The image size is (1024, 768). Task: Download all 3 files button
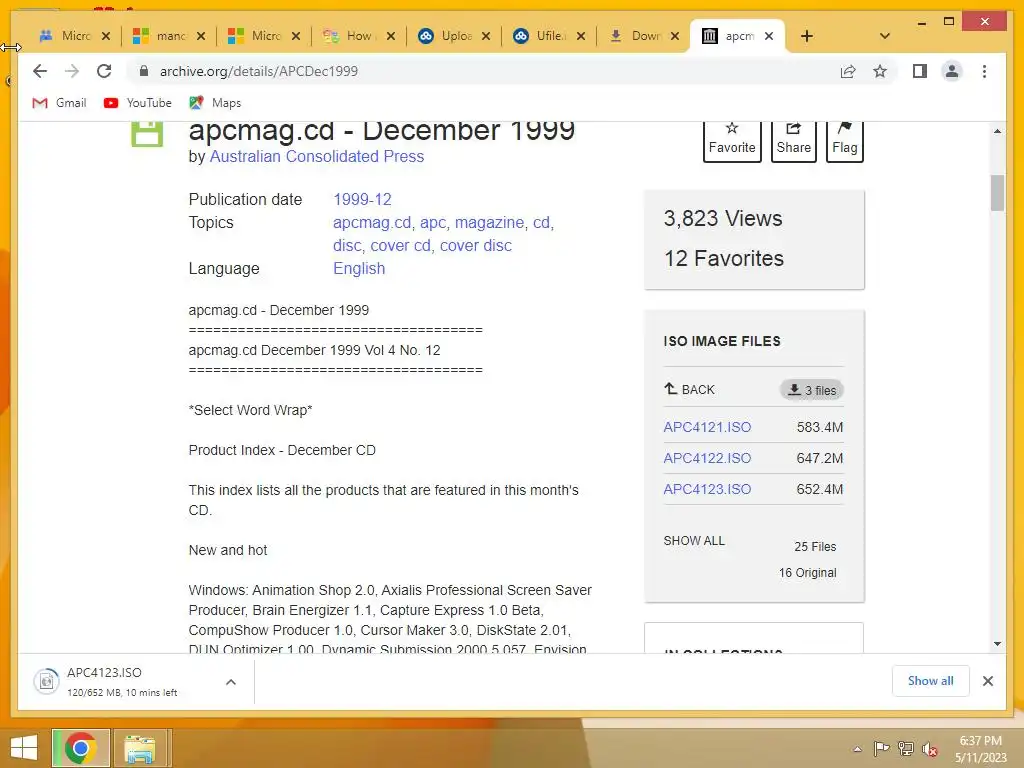tap(812, 390)
